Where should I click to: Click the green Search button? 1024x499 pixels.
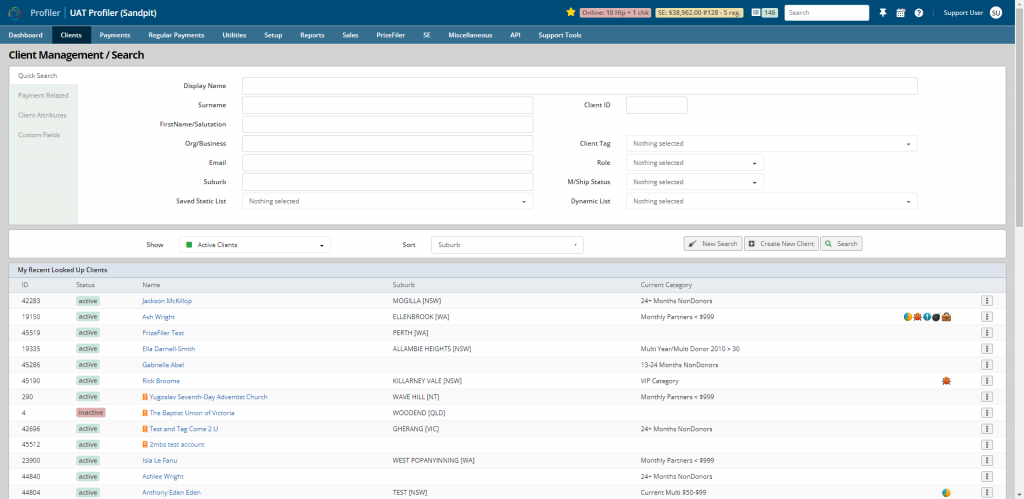point(841,244)
